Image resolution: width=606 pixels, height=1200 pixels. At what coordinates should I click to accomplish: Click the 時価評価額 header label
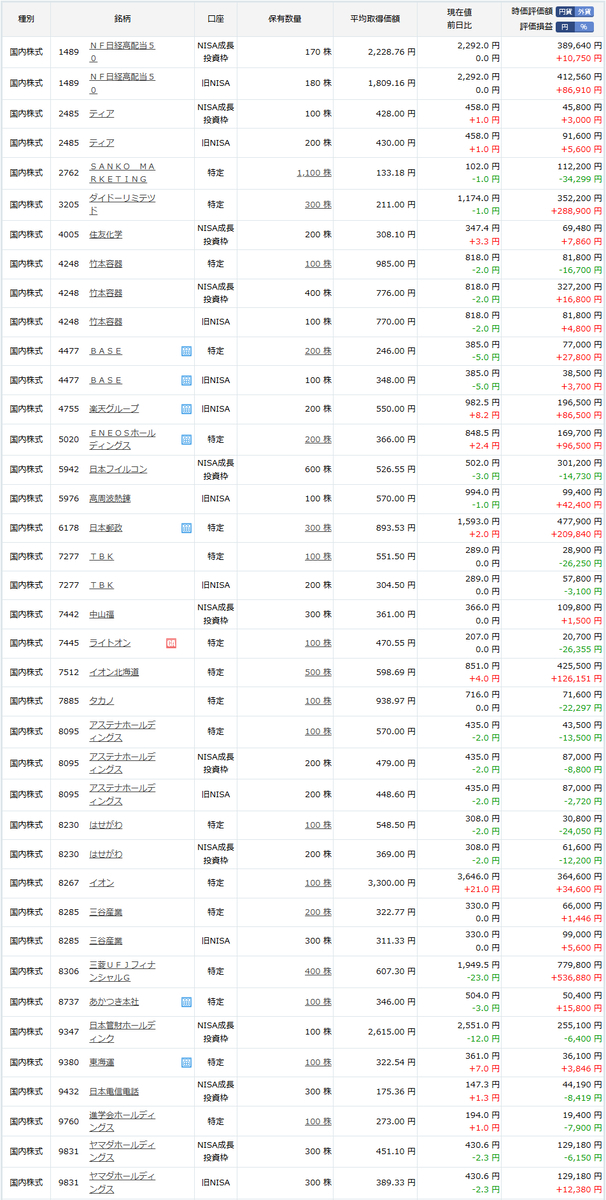[x=531, y=10]
